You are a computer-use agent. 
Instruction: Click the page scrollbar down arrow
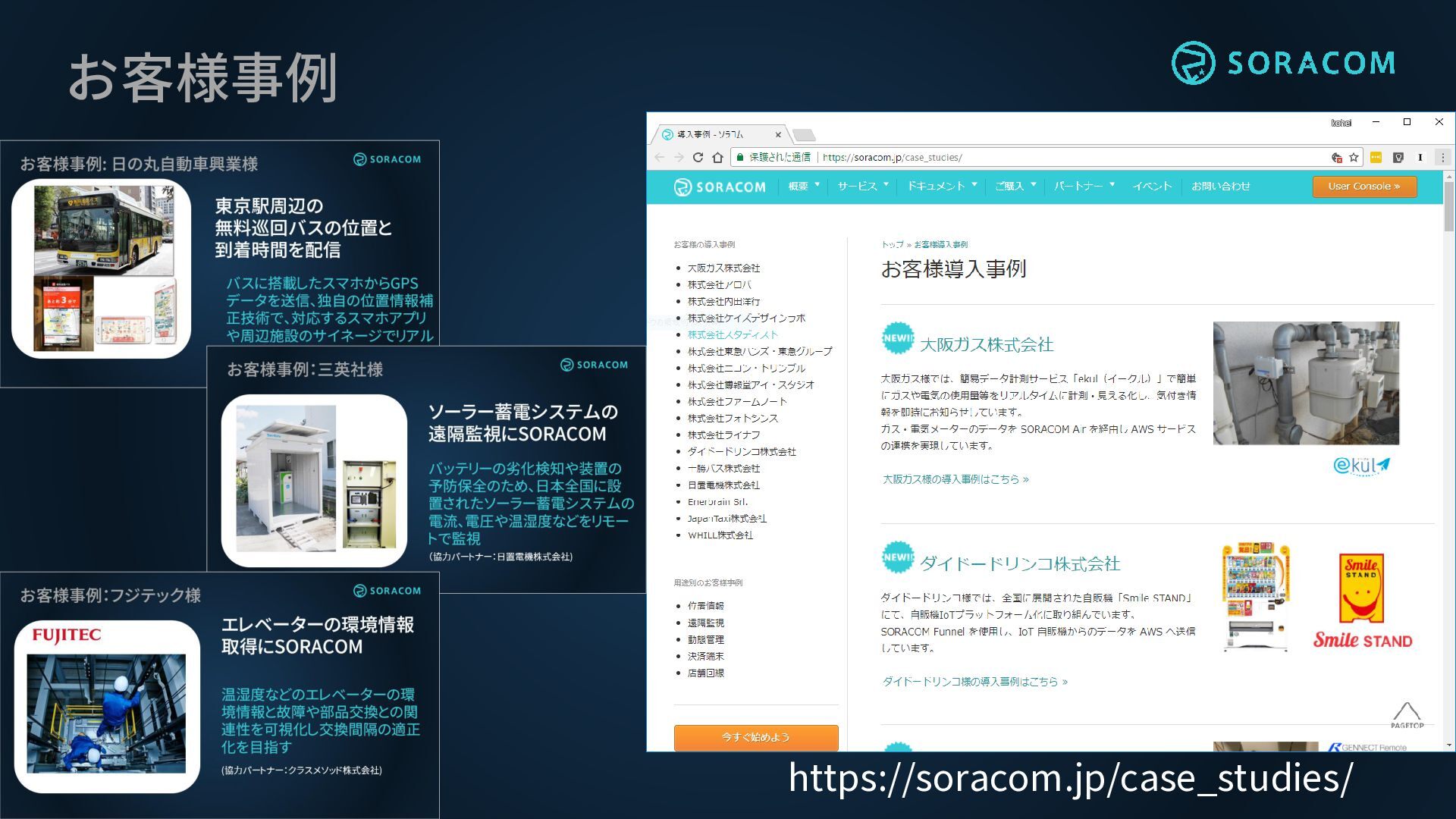(1449, 745)
